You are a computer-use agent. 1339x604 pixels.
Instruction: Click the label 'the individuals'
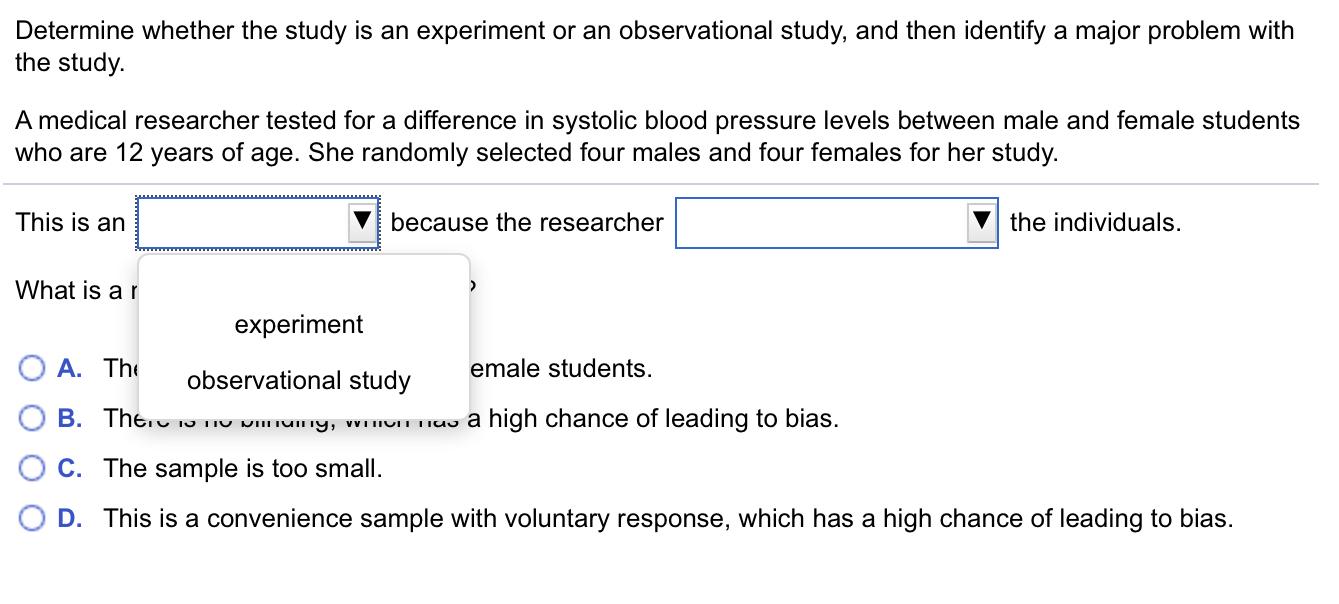[x=1095, y=222]
